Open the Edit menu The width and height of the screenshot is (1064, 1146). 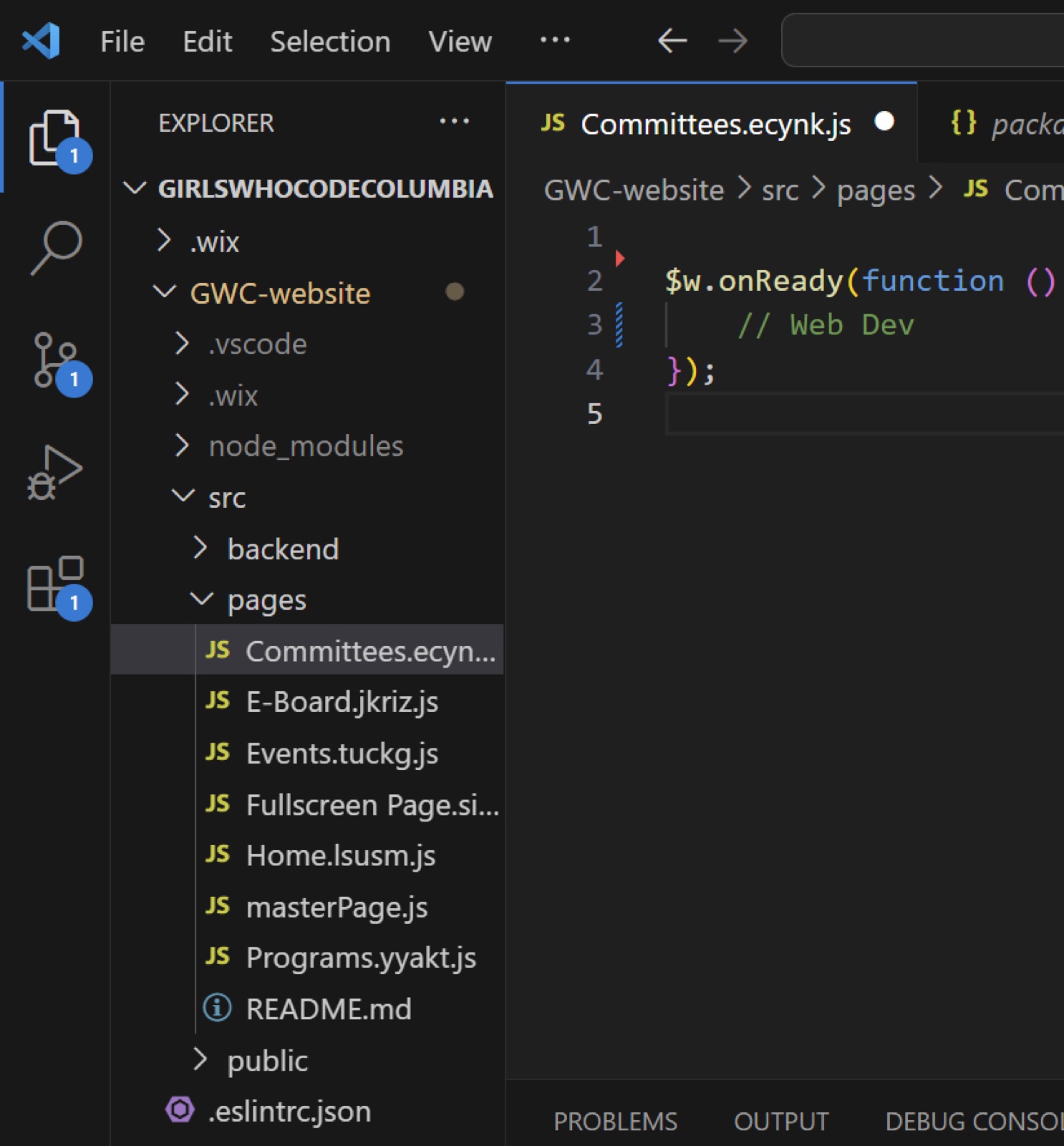[x=207, y=42]
